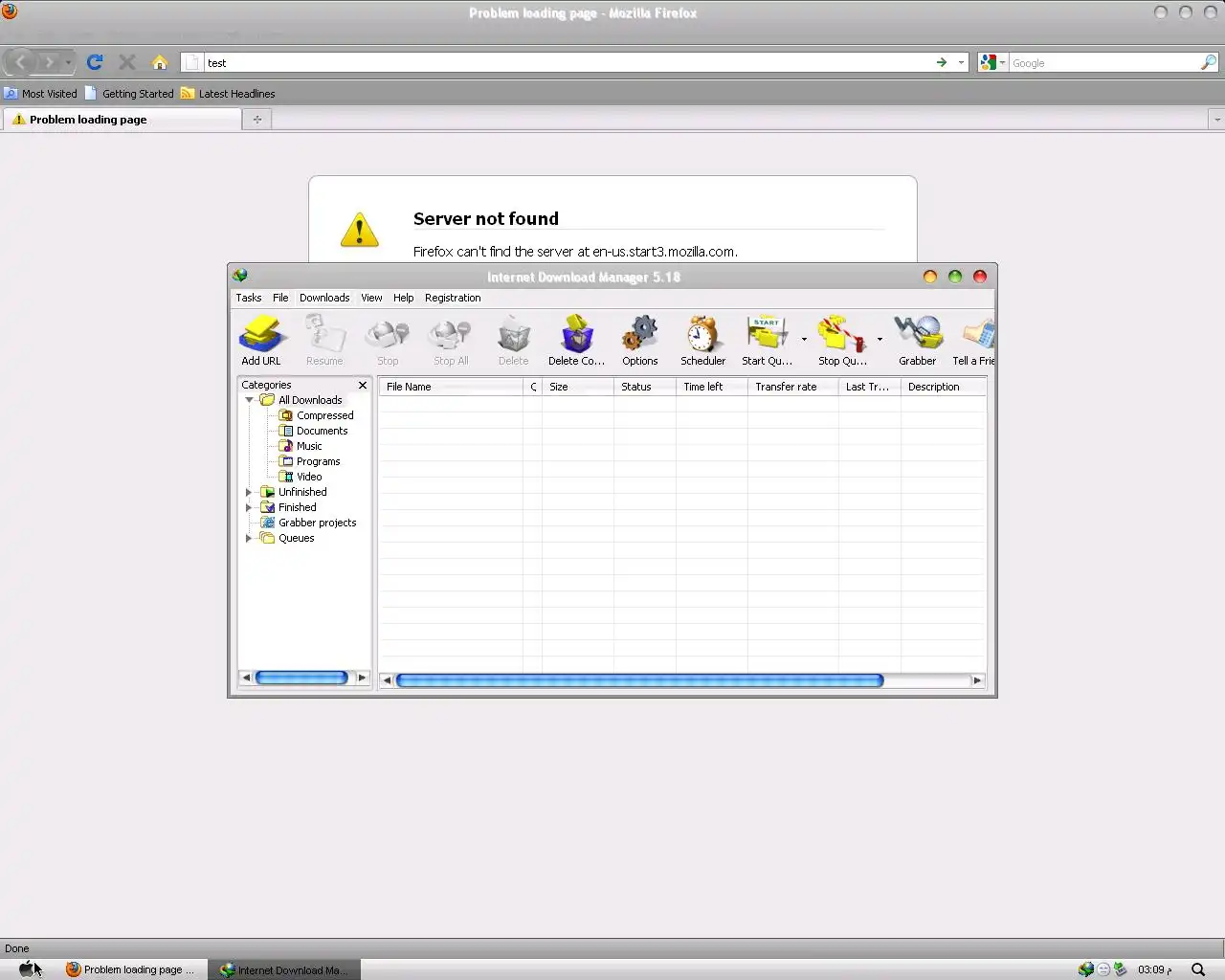Click the Google search field
The width and height of the screenshot is (1225, 980).
pyautogui.click(x=1104, y=62)
